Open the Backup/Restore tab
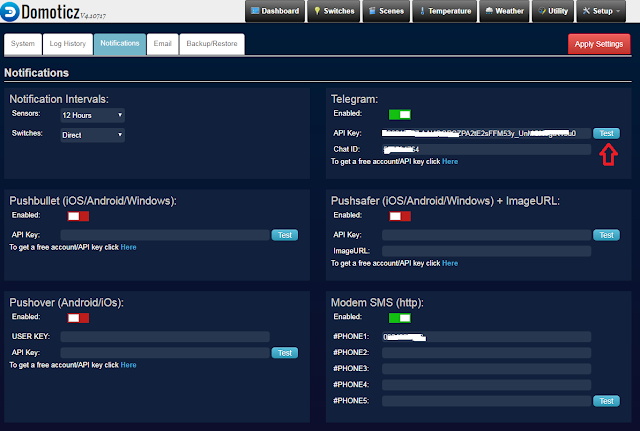Viewport: 640px width, 431px height. tap(212, 44)
